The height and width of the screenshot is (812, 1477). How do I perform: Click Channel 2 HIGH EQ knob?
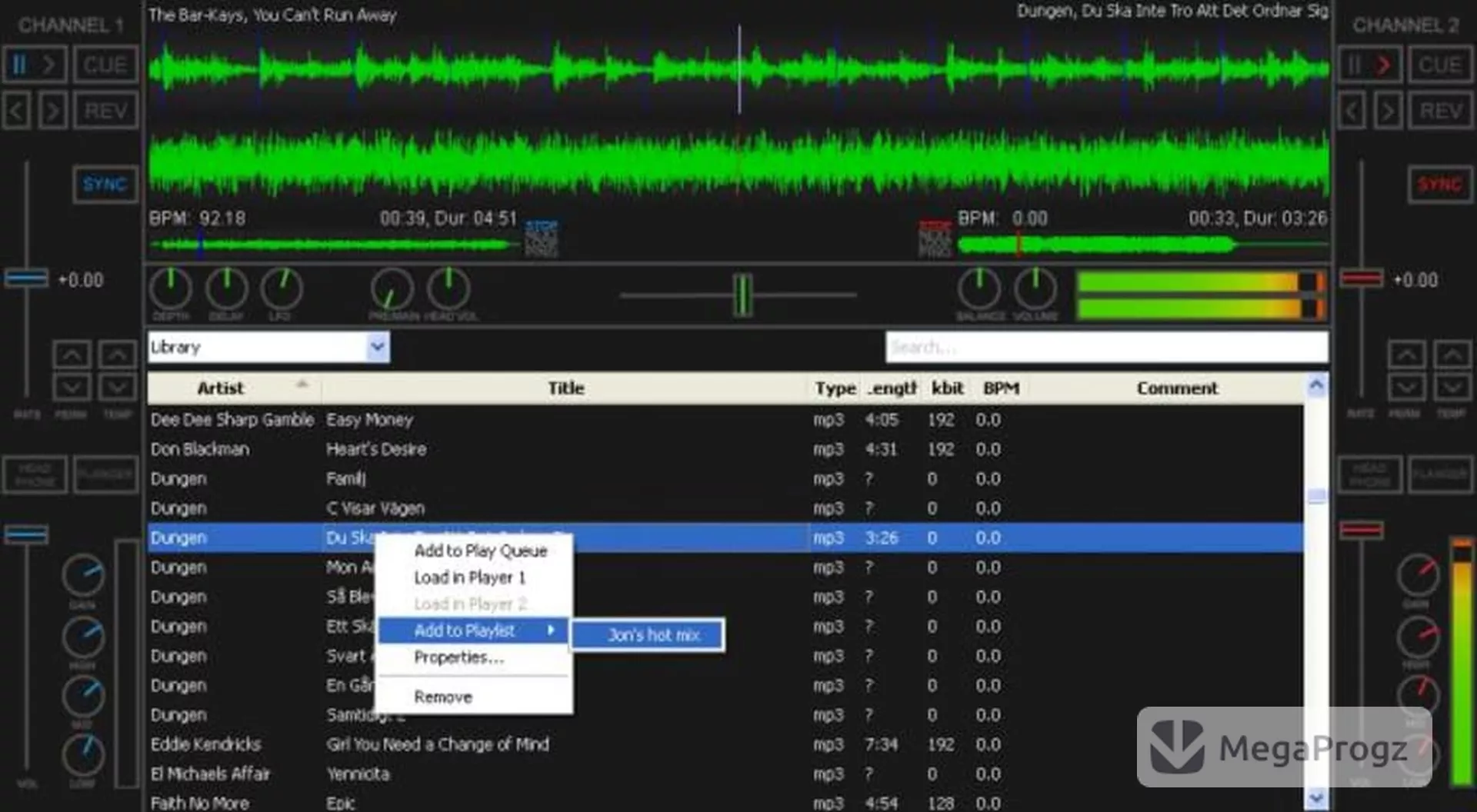tap(1418, 636)
